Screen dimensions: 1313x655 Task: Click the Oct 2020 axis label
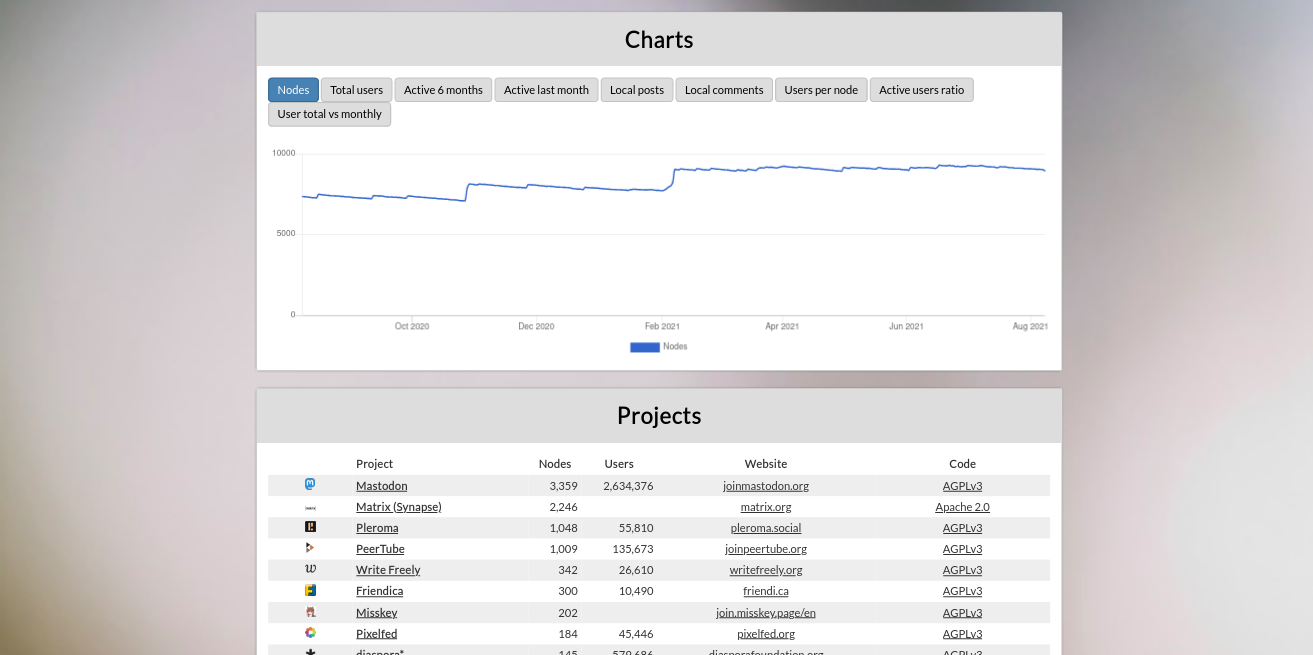point(412,326)
